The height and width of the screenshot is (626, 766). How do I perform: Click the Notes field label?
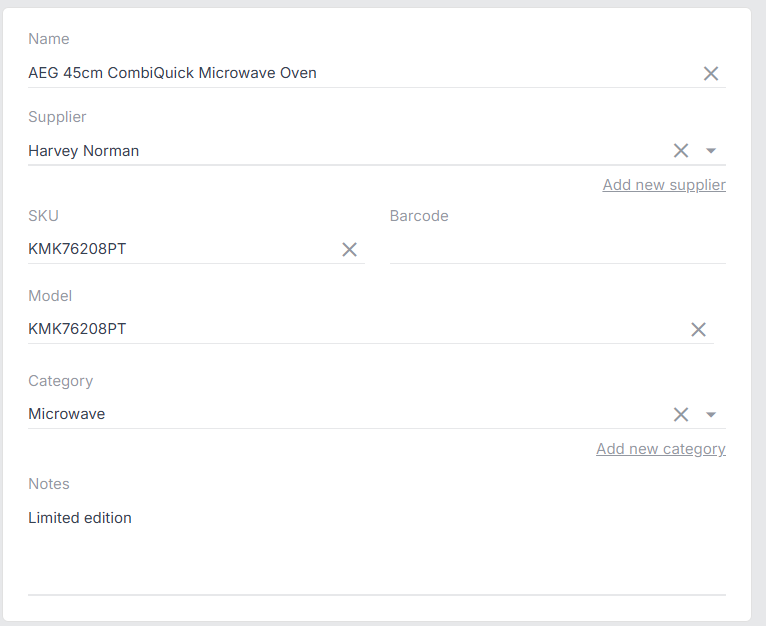pyautogui.click(x=49, y=483)
